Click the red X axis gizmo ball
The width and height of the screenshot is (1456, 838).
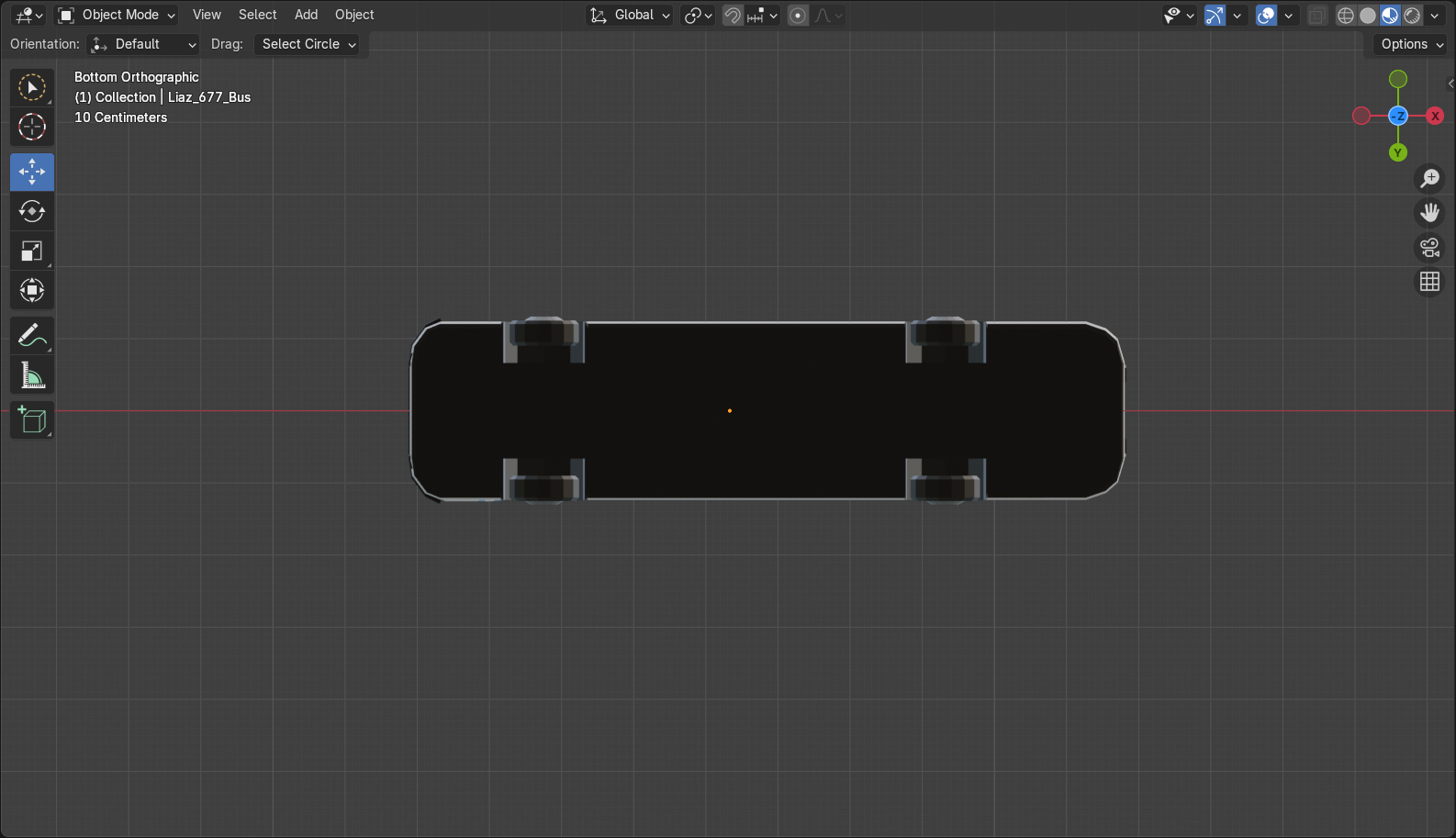point(1435,116)
